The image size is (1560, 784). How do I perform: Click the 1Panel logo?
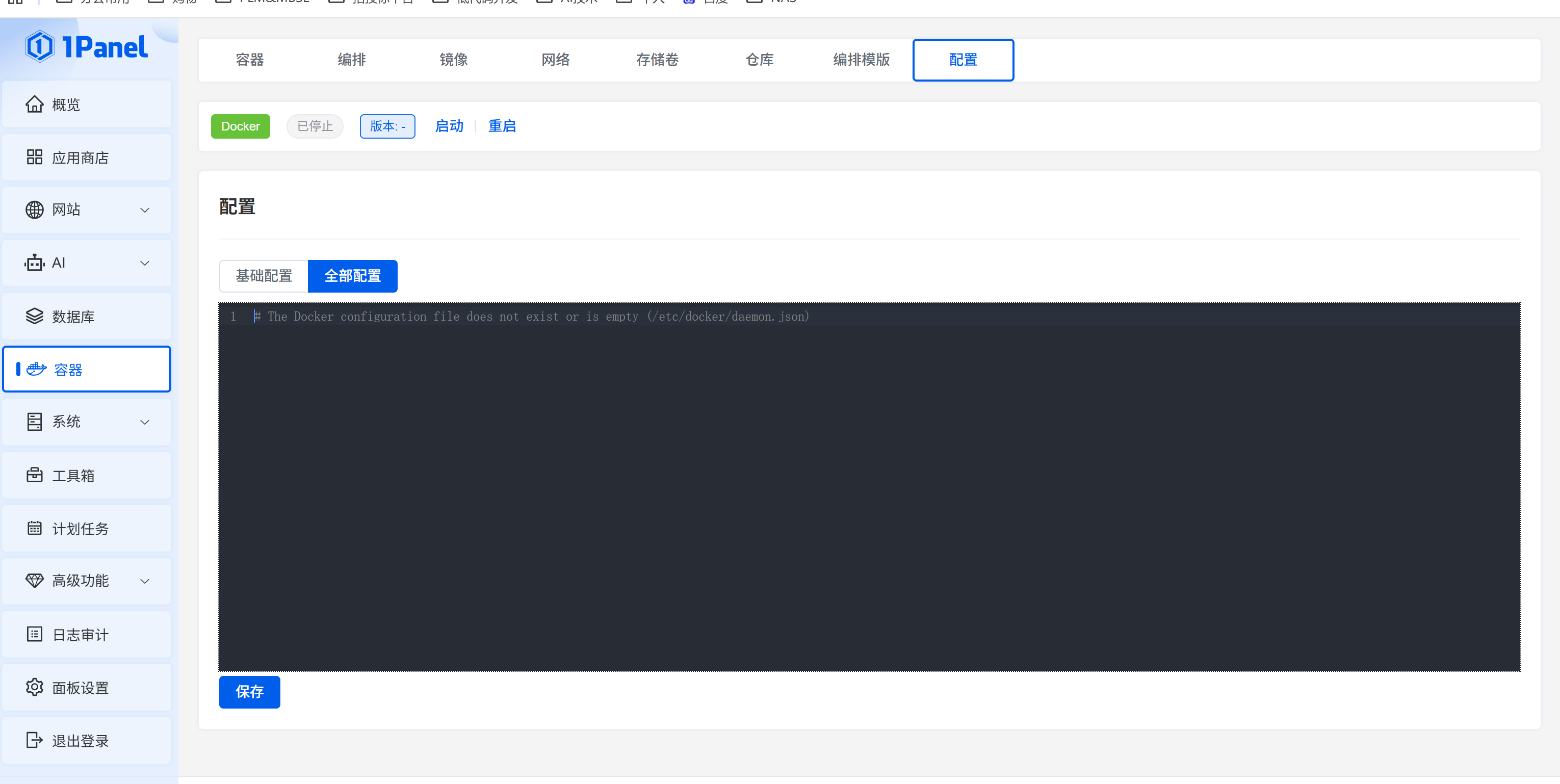click(87, 47)
